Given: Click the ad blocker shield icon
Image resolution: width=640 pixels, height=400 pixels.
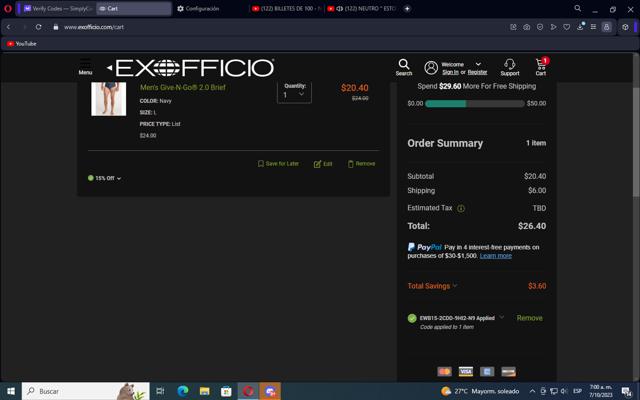Looking at the screenshot, I should [x=540, y=27].
